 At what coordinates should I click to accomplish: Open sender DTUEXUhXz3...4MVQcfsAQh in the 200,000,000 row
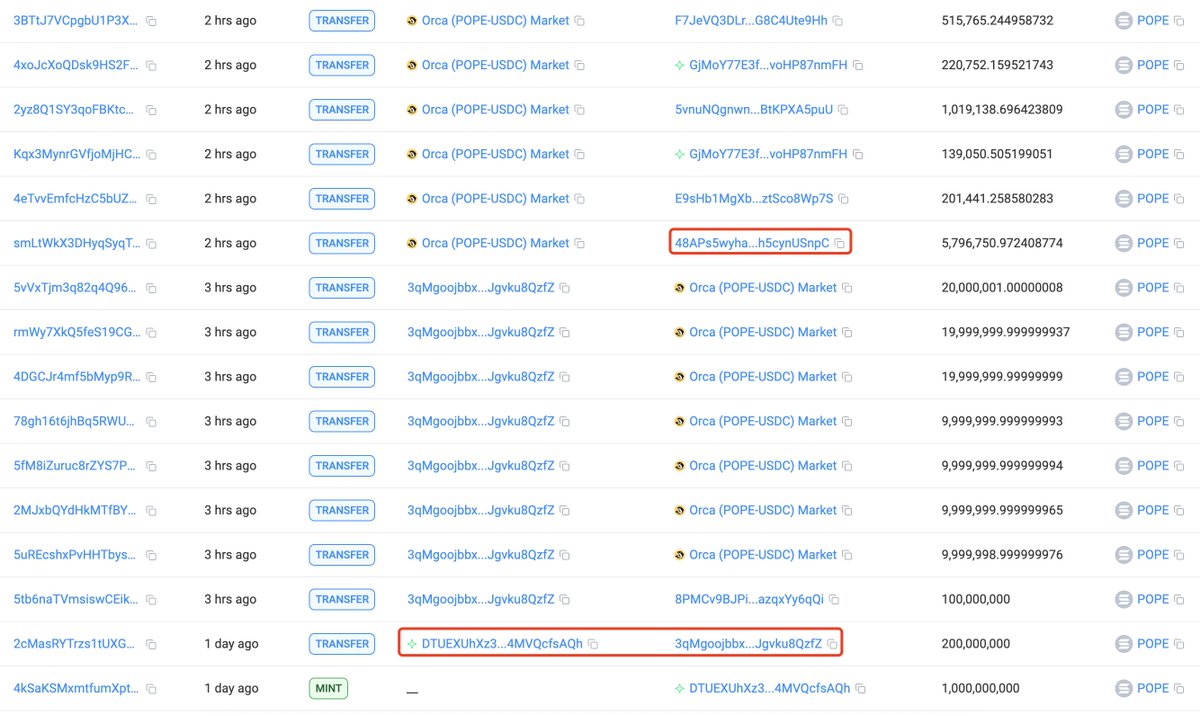[x=502, y=644]
